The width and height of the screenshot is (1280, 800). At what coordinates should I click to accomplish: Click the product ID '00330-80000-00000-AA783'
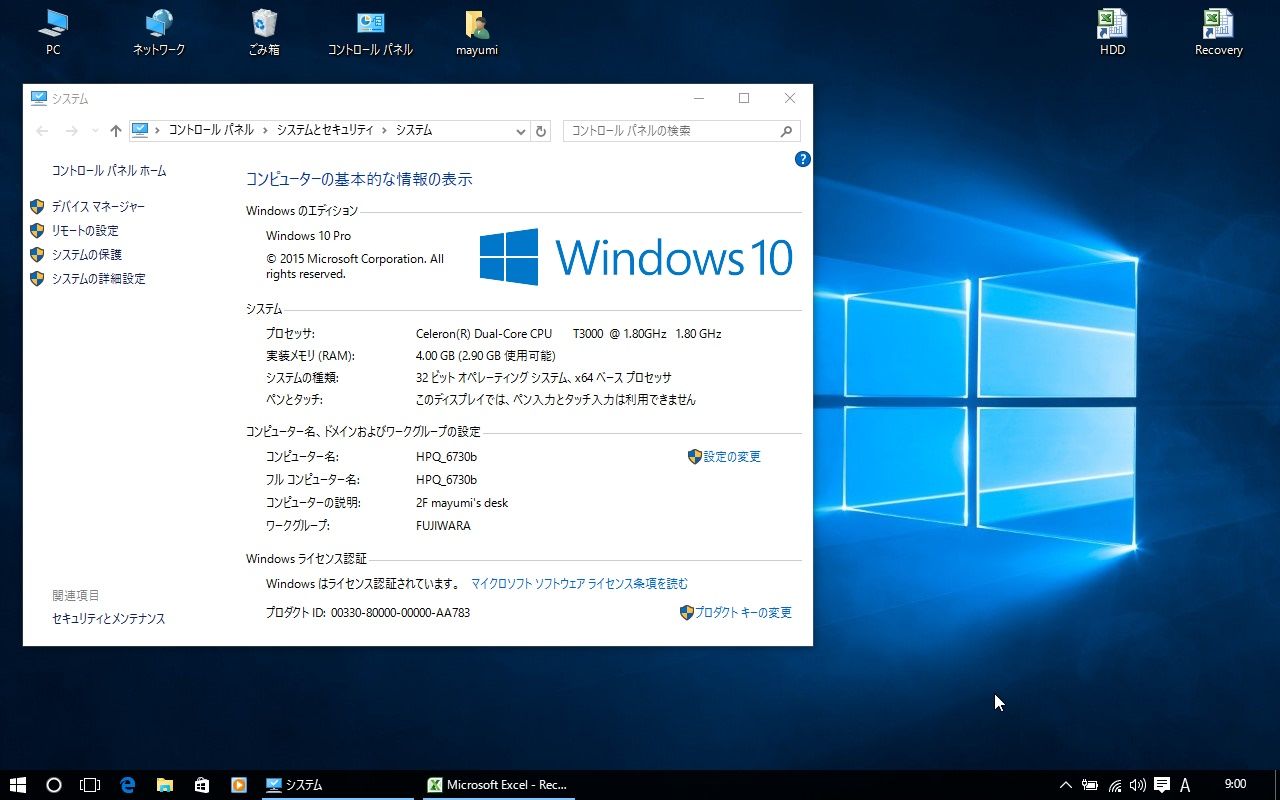400,613
